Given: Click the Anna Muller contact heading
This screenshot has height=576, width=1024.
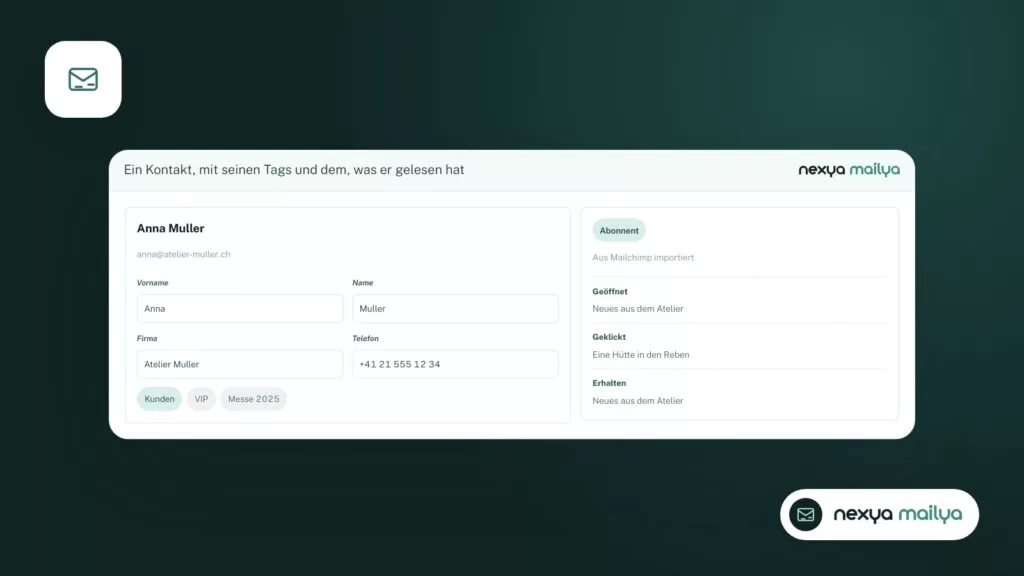Looking at the screenshot, I should pyautogui.click(x=170, y=229).
